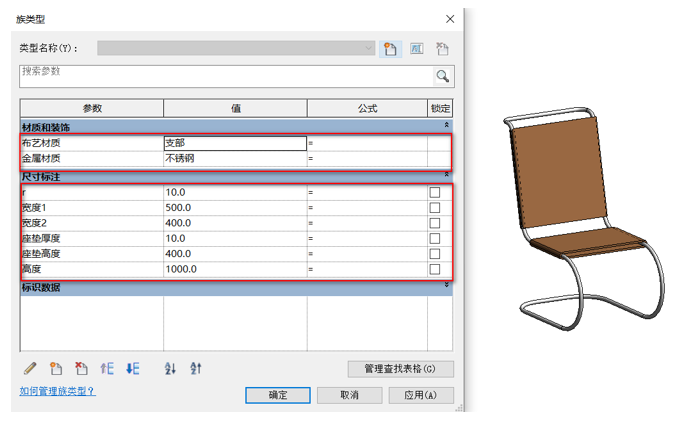Sort parameters in ascending order
Image resolution: width=682 pixels, height=422 pixels.
pos(170,368)
